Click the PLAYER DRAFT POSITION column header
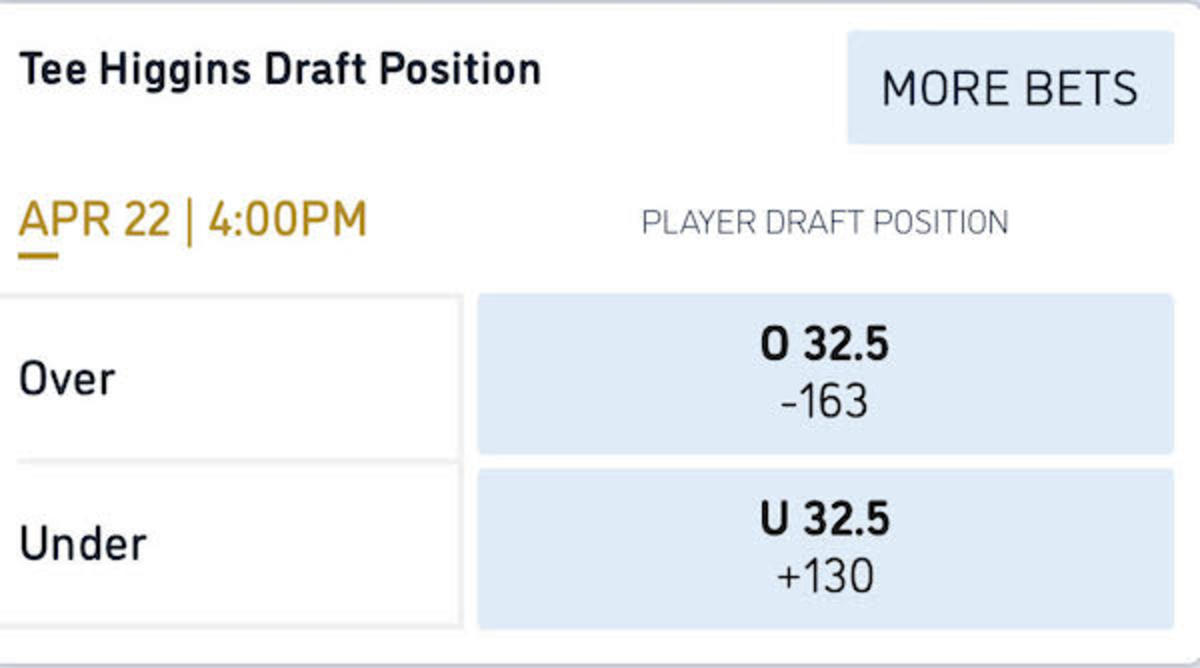The image size is (1200, 668). click(825, 222)
